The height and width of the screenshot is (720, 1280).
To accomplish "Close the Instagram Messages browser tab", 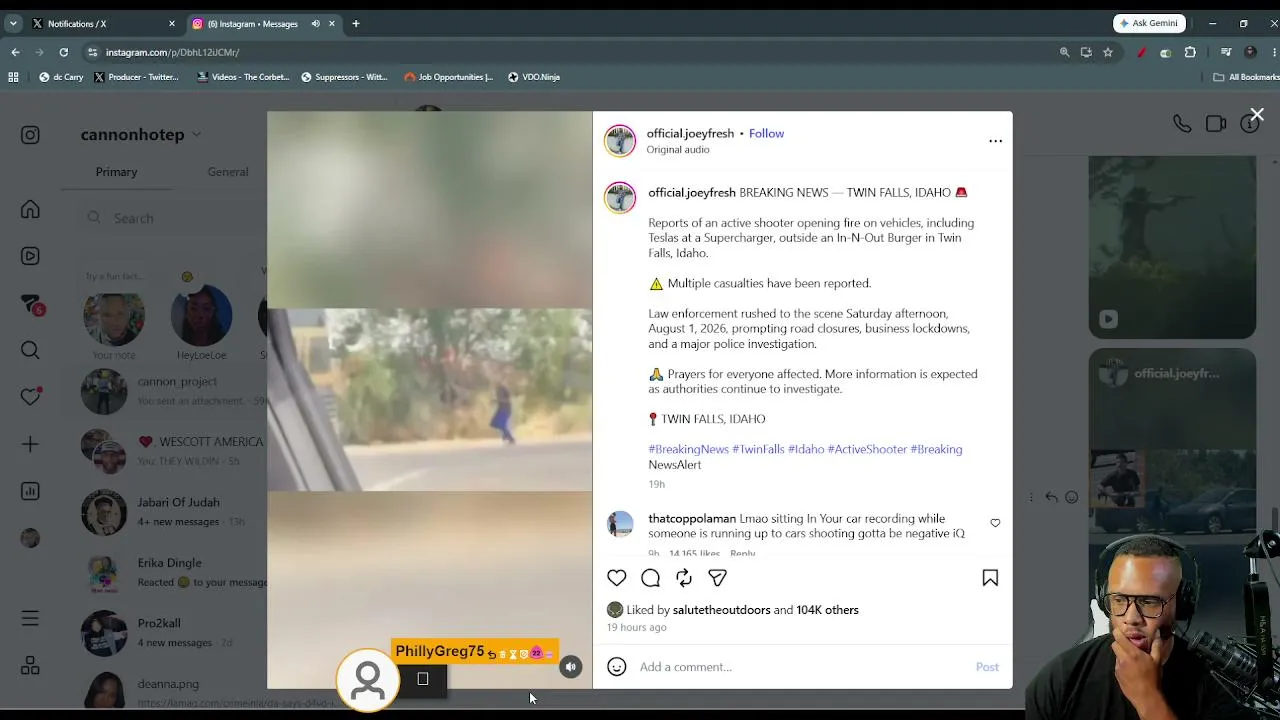I will pyautogui.click(x=332, y=23).
